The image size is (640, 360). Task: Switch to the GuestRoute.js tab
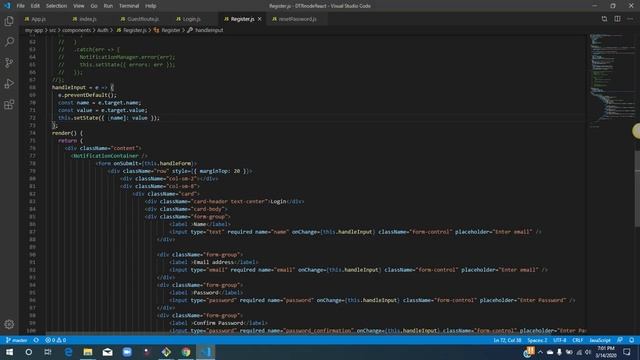143,19
